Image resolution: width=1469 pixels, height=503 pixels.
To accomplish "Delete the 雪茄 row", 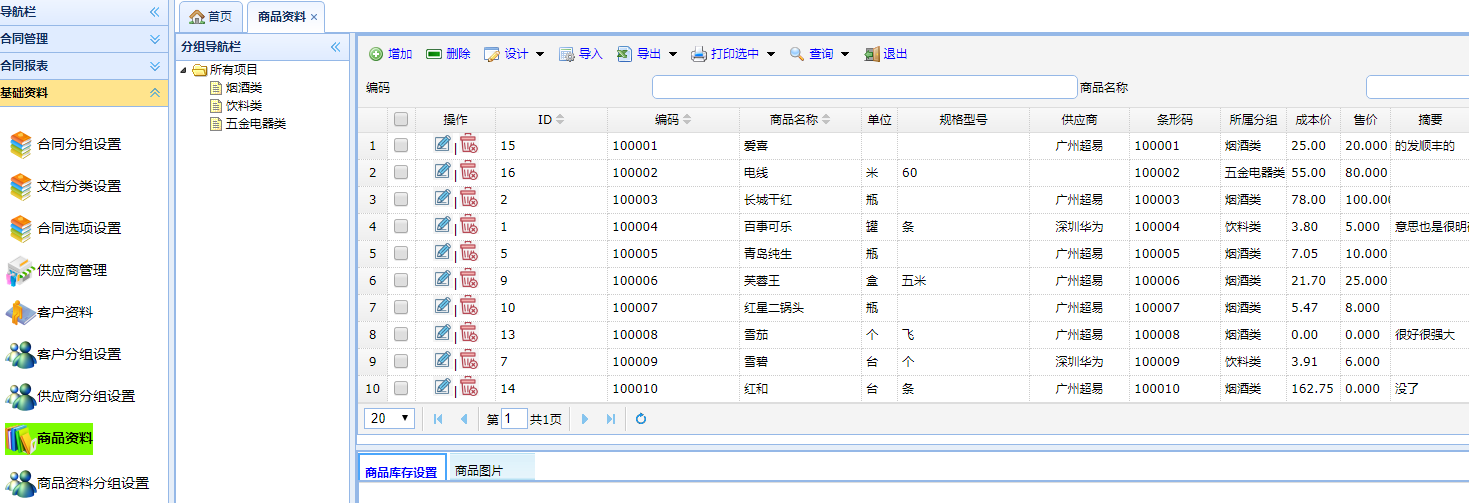I will pos(469,333).
